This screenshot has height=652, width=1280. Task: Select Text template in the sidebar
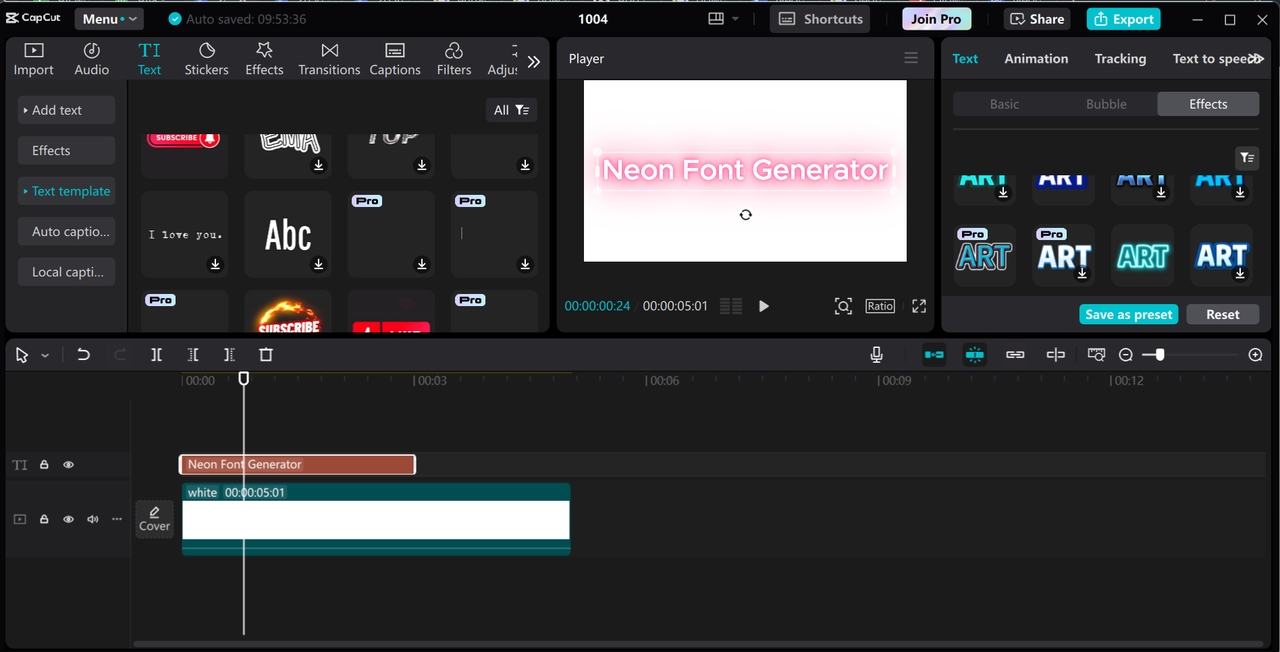click(x=66, y=191)
